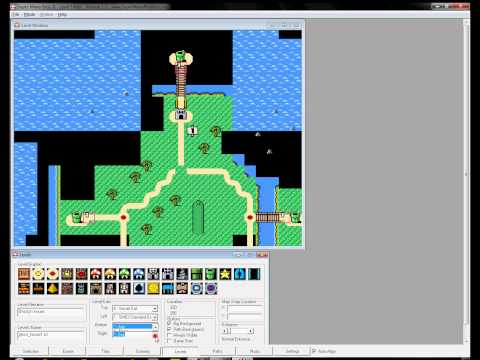Switch to the Music tab

click(x=255, y=351)
